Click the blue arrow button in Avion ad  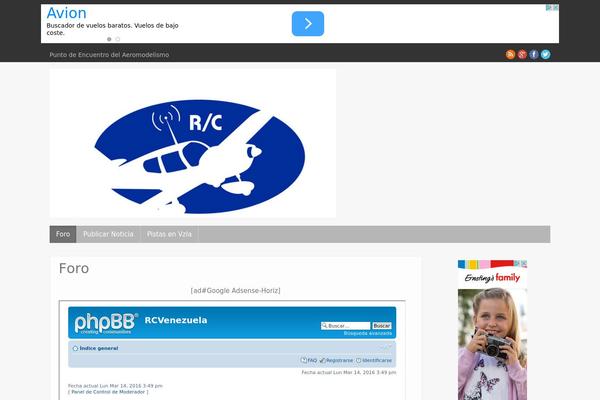[x=308, y=24]
